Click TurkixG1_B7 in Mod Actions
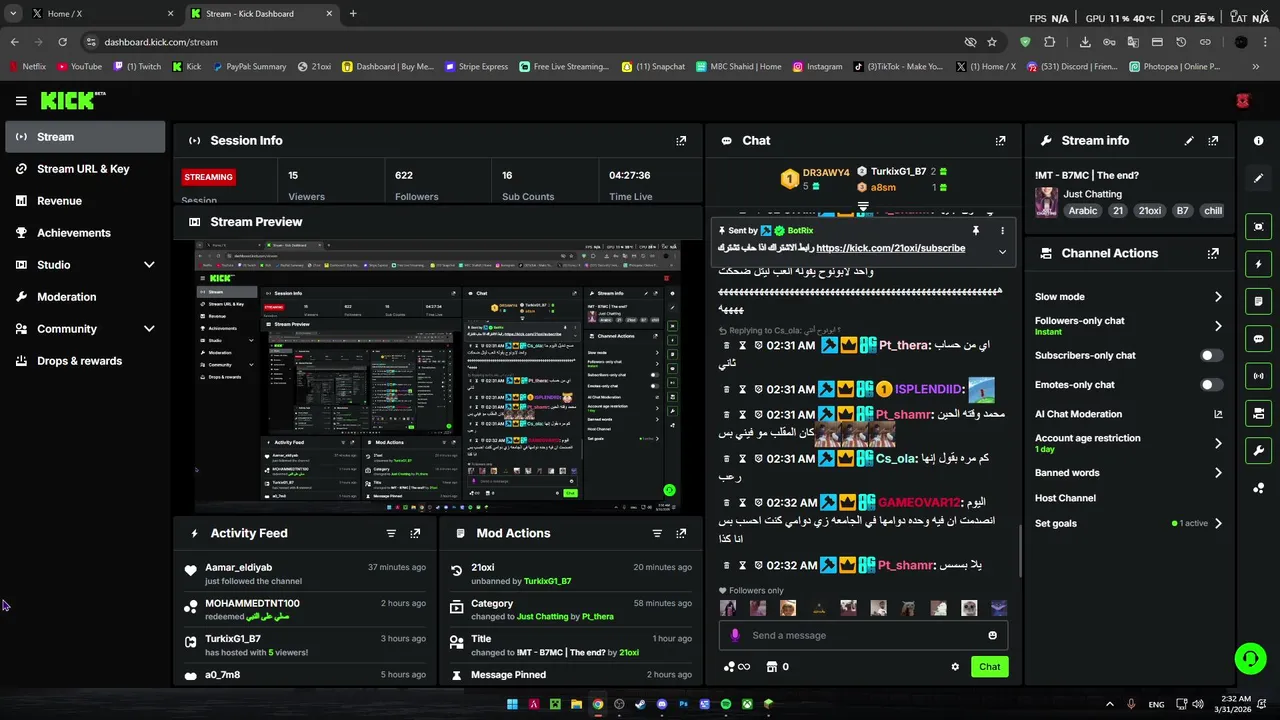1280x720 pixels. coord(547,581)
